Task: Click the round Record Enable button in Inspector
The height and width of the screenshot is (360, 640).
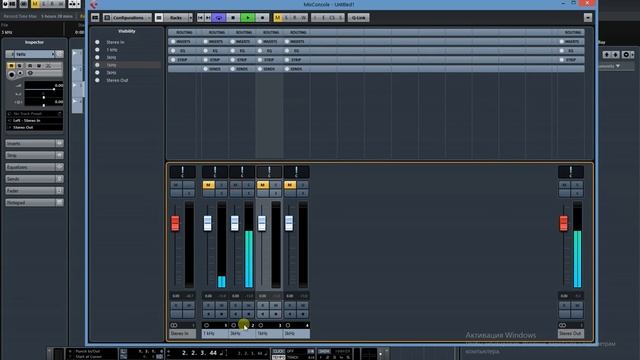Action: pyautogui.click(x=11, y=75)
